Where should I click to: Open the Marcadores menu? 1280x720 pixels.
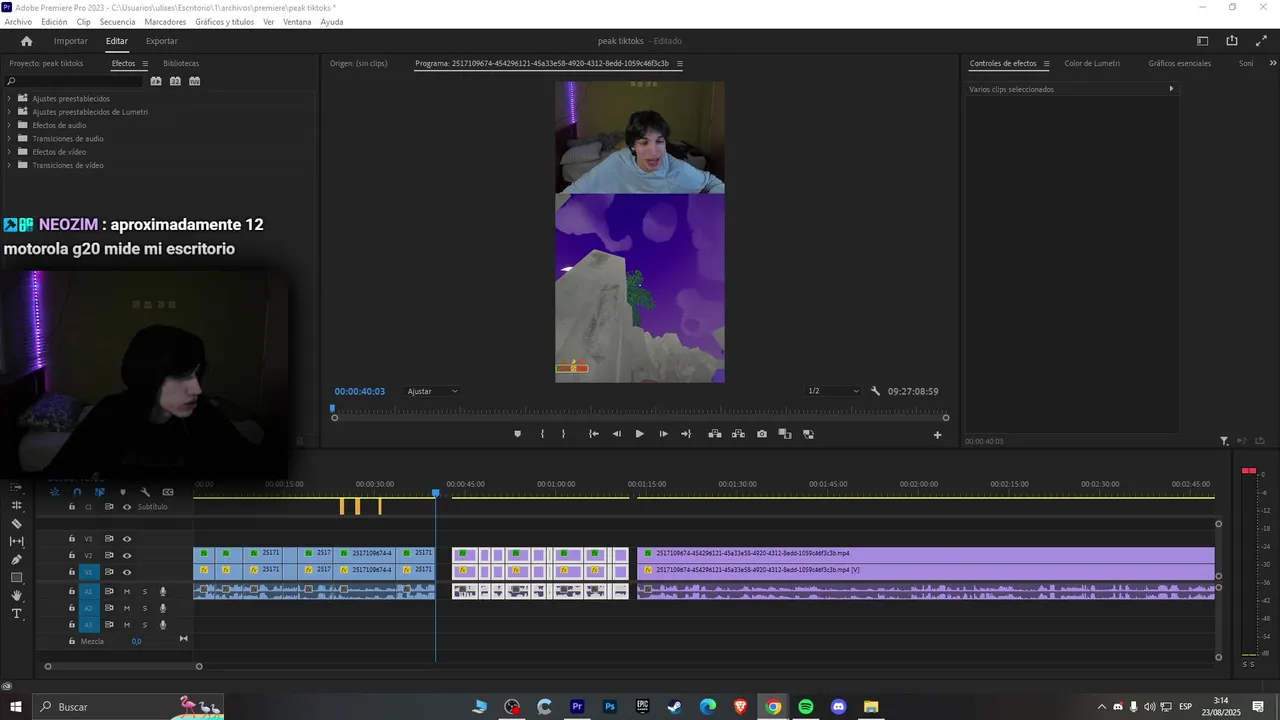pyautogui.click(x=165, y=22)
